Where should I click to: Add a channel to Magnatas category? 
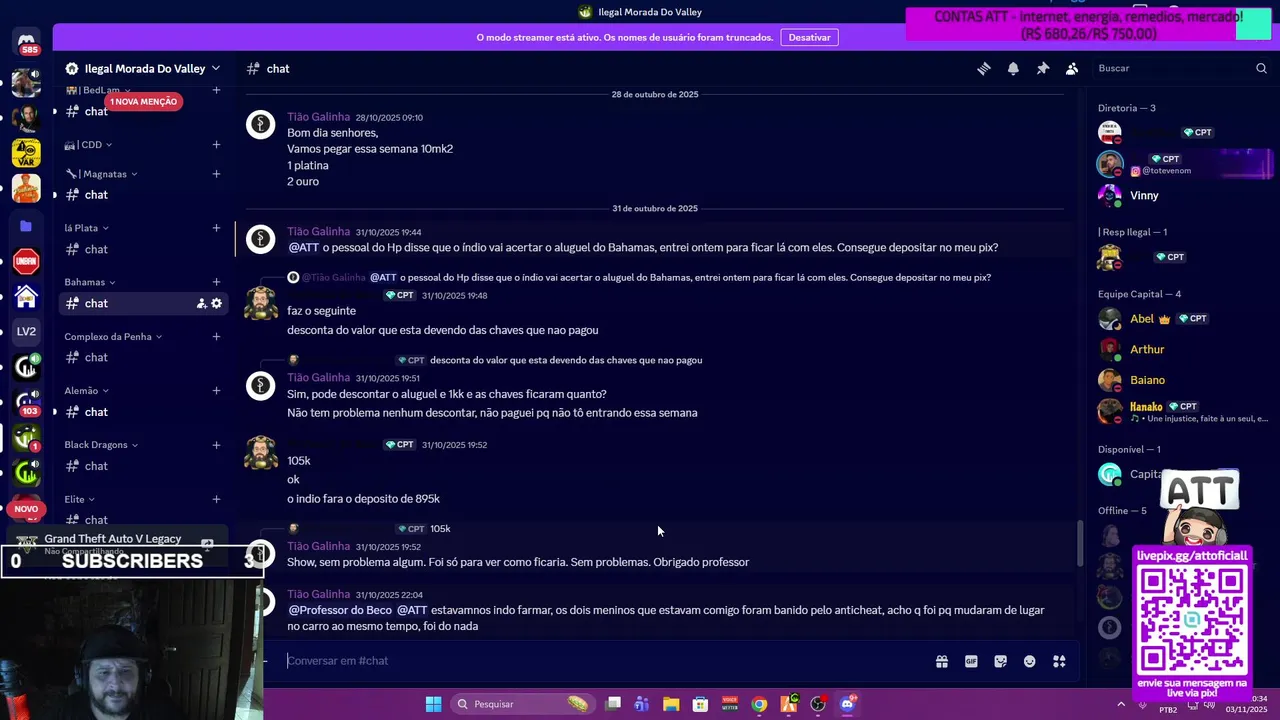[x=216, y=174]
